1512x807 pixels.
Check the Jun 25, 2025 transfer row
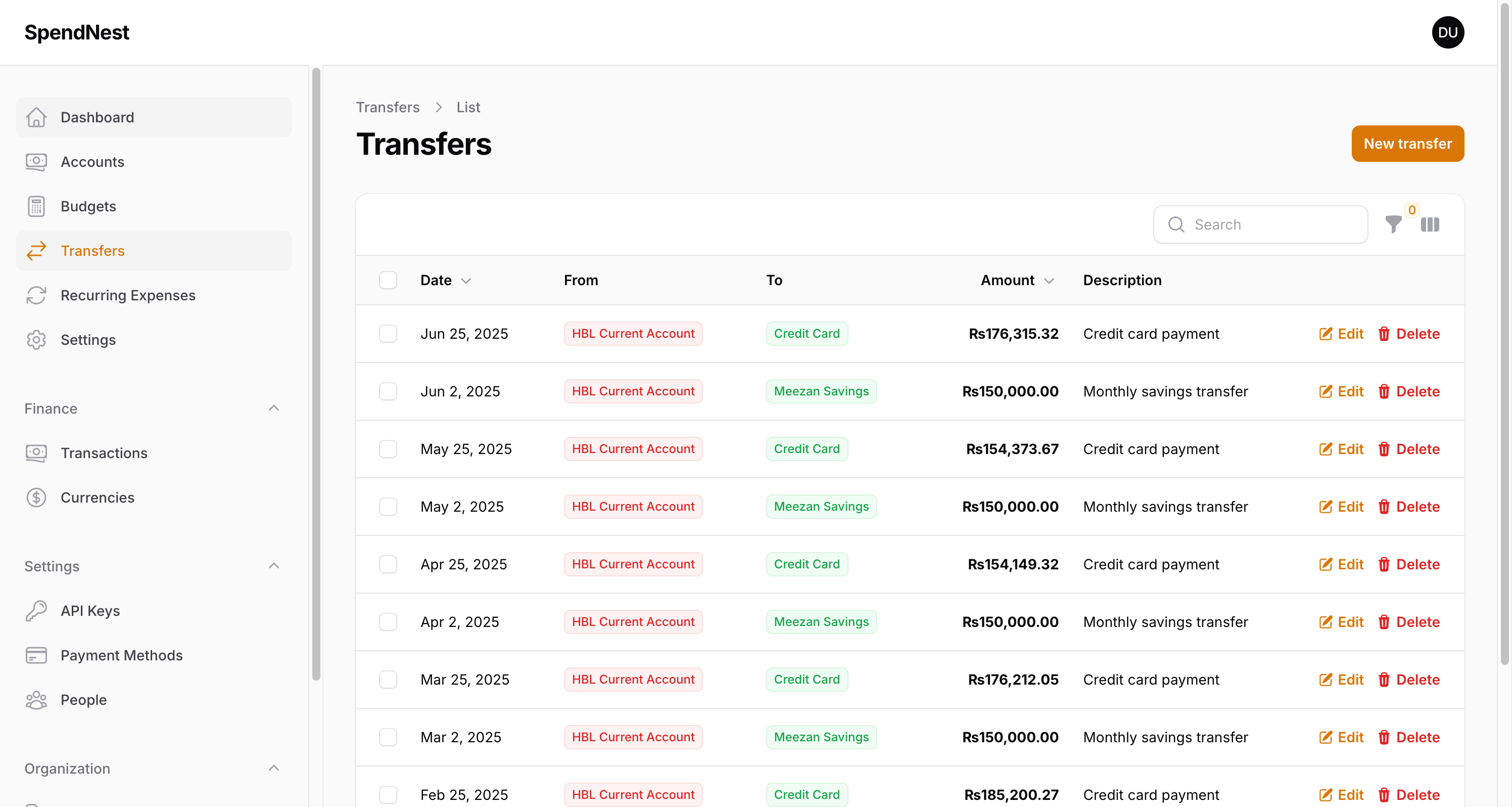coord(388,334)
